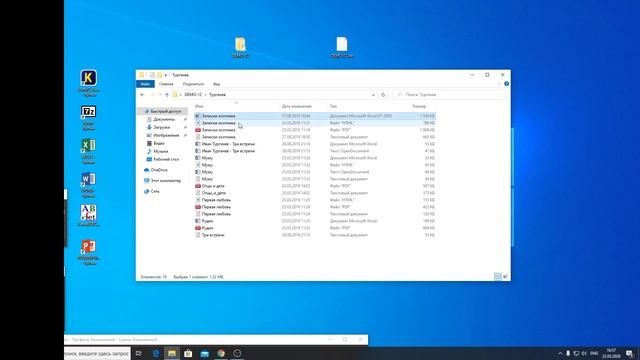This screenshot has width=640, height=360.
Task: Click the chevron between DEMO-12 and Тургенев
Action: [x=205, y=95]
